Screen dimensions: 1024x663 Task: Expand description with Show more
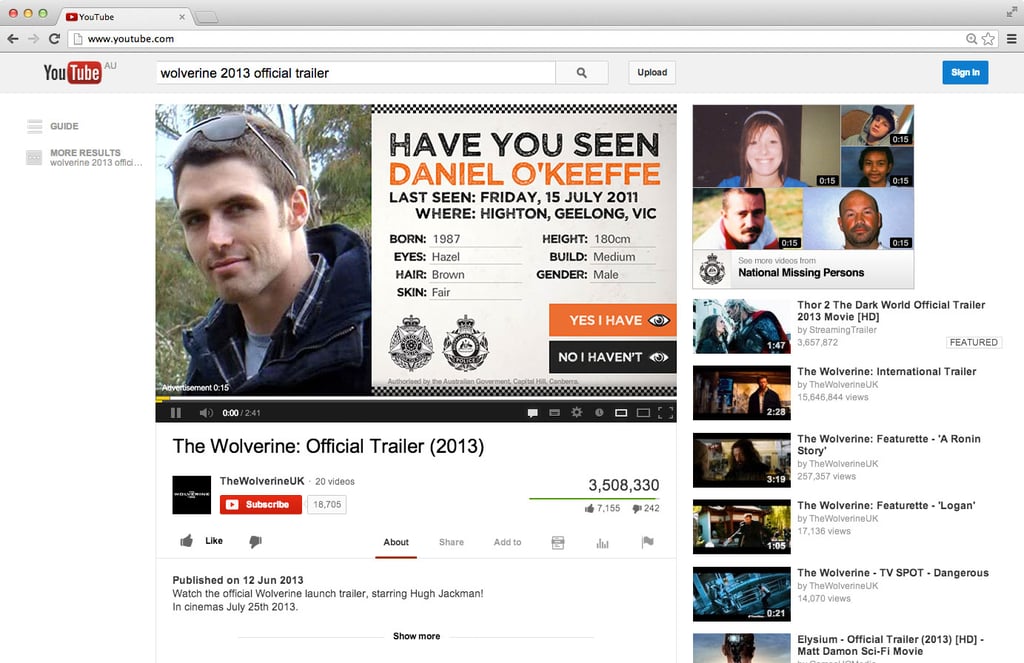coord(416,636)
